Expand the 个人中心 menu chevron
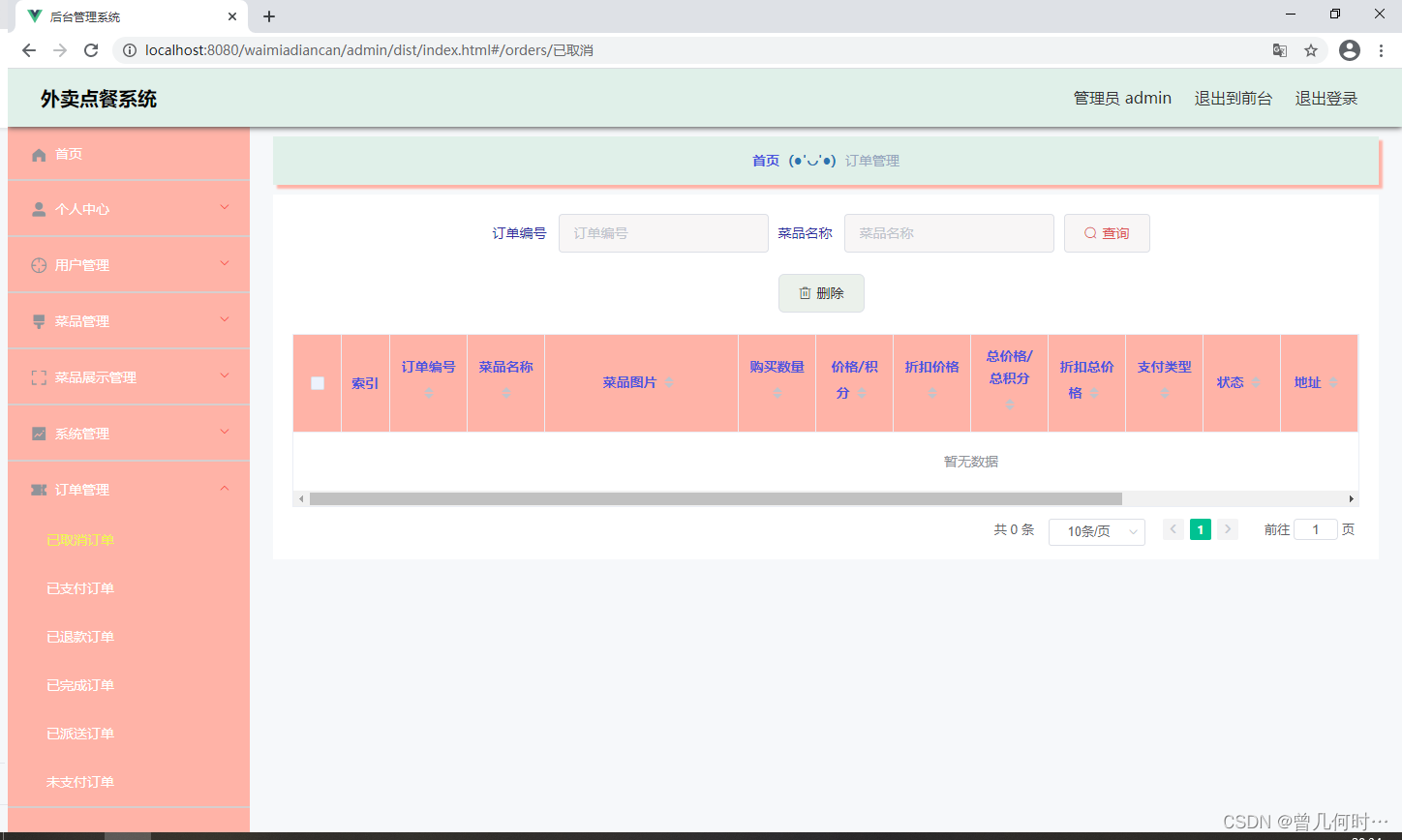The width and height of the screenshot is (1402, 840). (x=225, y=207)
